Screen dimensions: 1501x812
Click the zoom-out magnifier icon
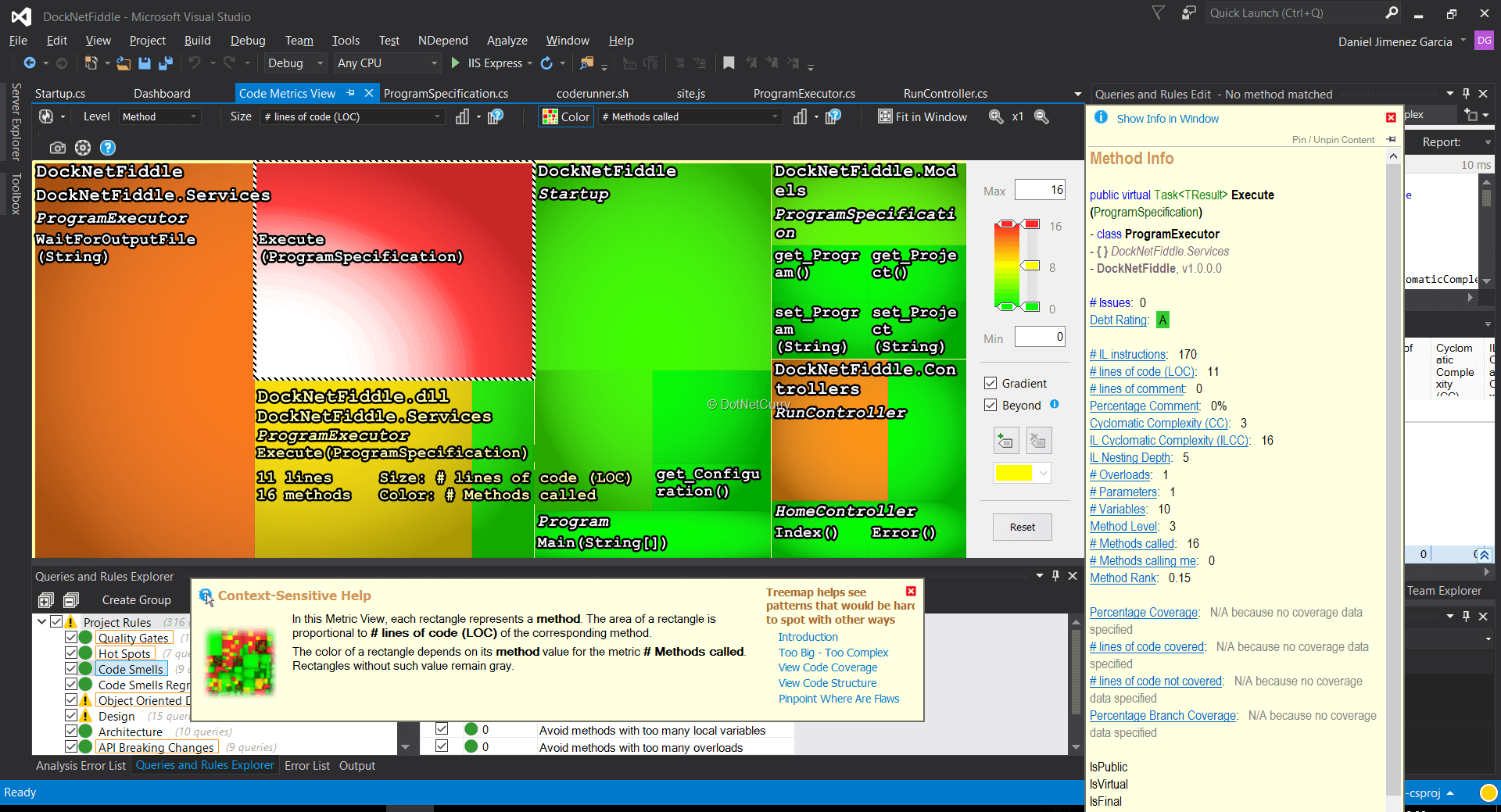[1041, 116]
